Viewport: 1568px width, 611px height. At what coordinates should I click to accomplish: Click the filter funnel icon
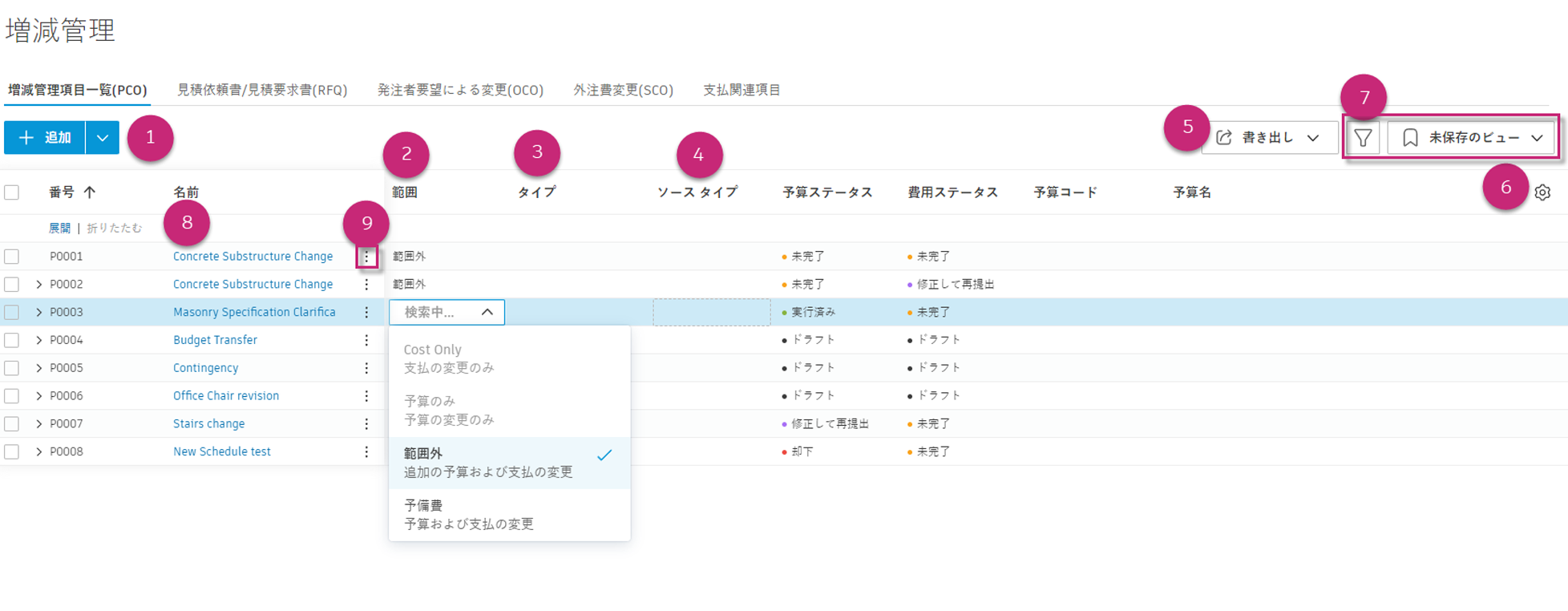tap(1363, 138)
